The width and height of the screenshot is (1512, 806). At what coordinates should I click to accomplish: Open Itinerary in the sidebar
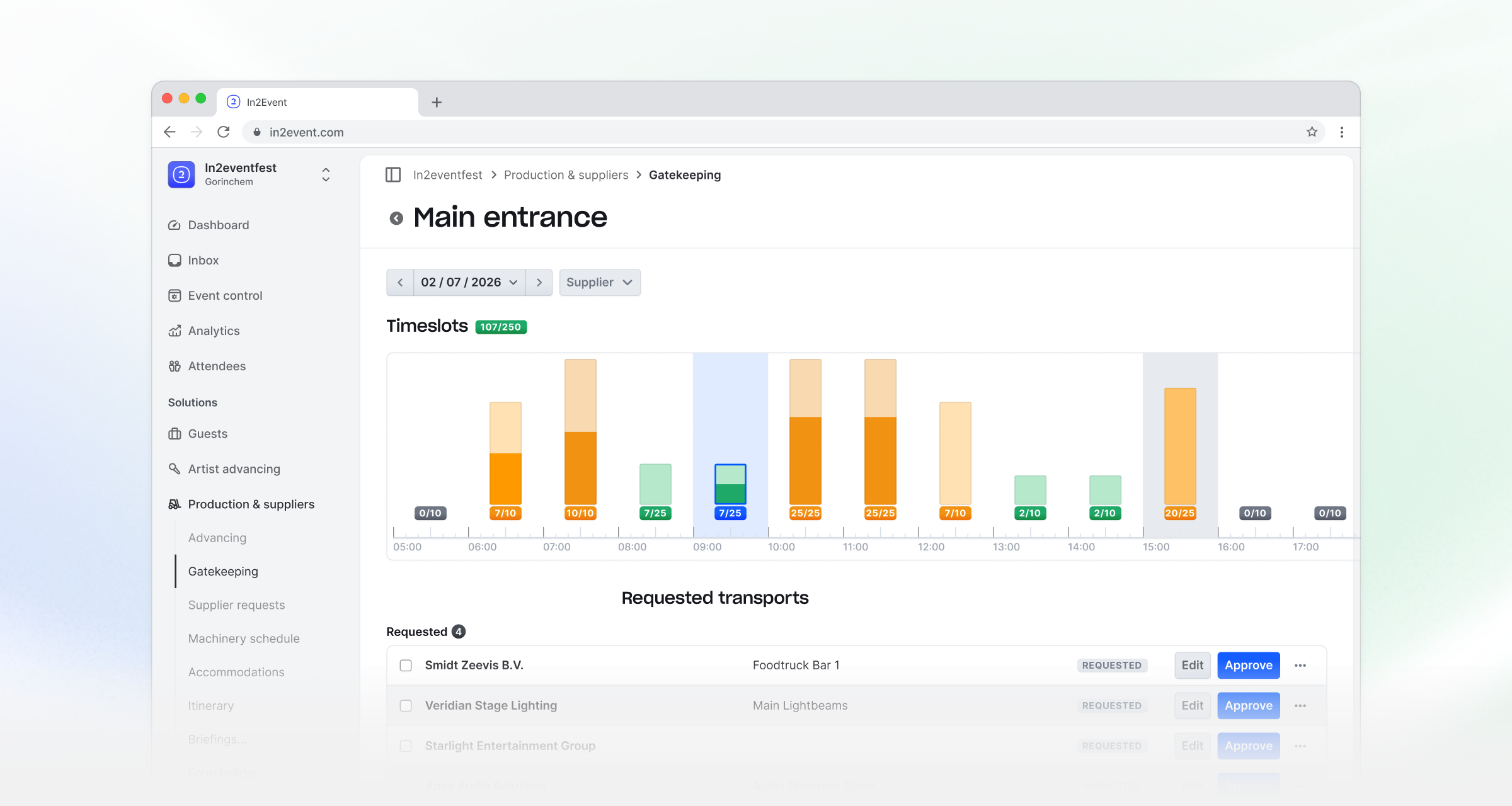[x=211, y=706]
